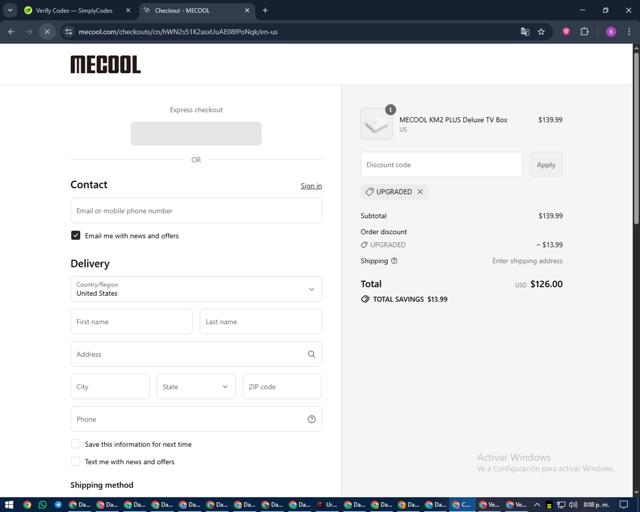Open a new browser tab

tap(265, 11)
